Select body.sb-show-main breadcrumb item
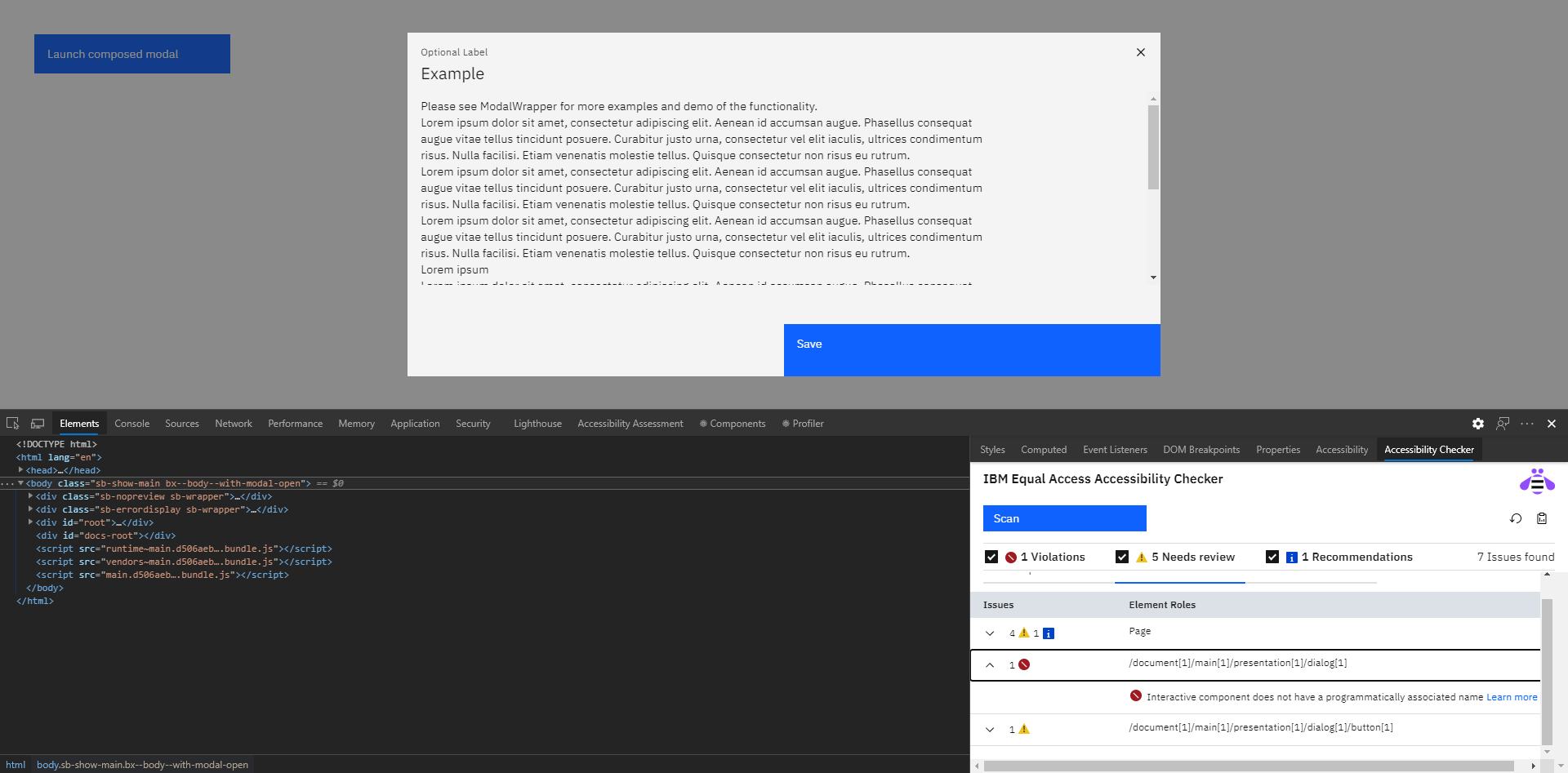The height and width of the screenshot is (773, 1568). point(142,765)
